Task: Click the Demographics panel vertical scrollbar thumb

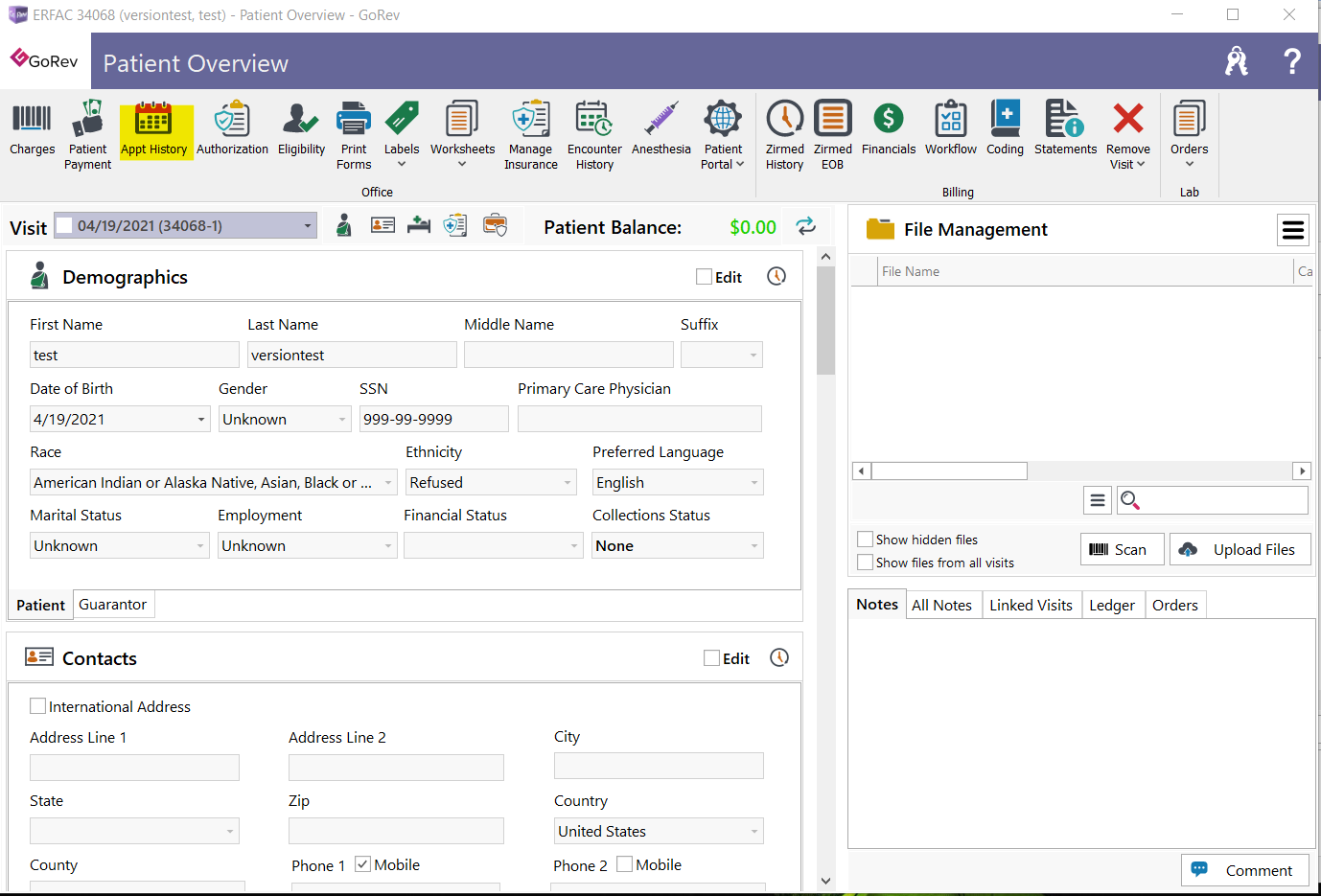Action: coord(825,320)
